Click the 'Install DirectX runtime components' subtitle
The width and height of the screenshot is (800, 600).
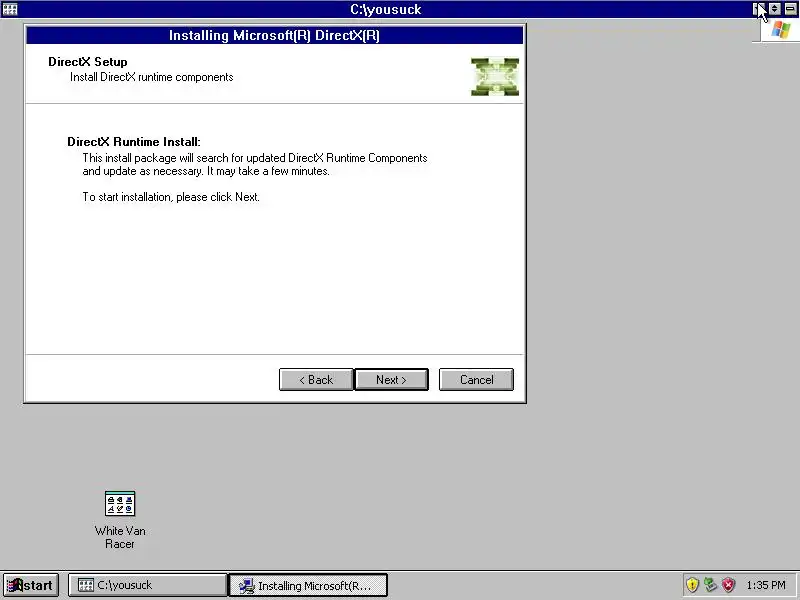tap(152, 77)
